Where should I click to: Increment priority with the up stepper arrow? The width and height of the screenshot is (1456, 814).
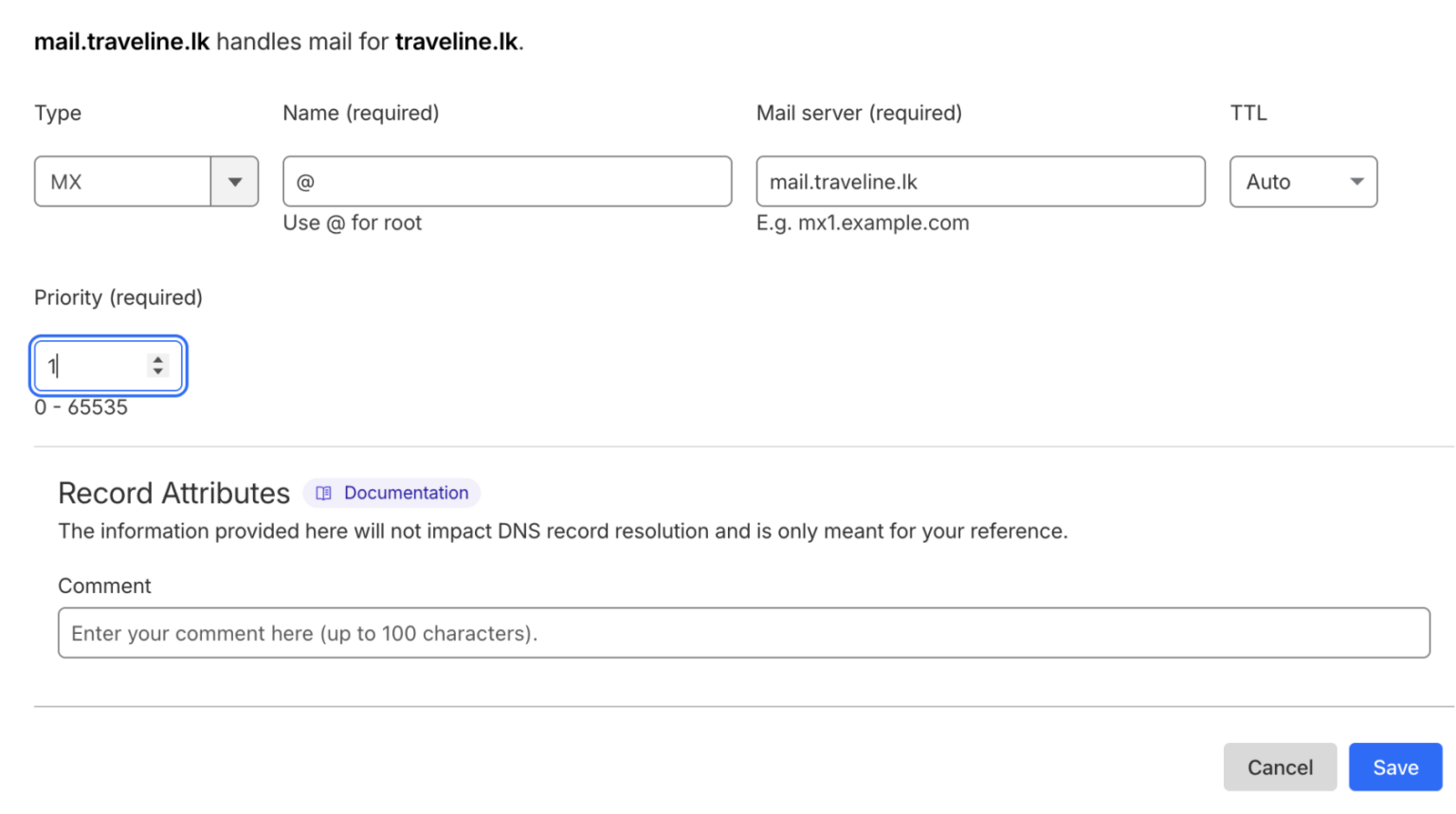point(158,359)
